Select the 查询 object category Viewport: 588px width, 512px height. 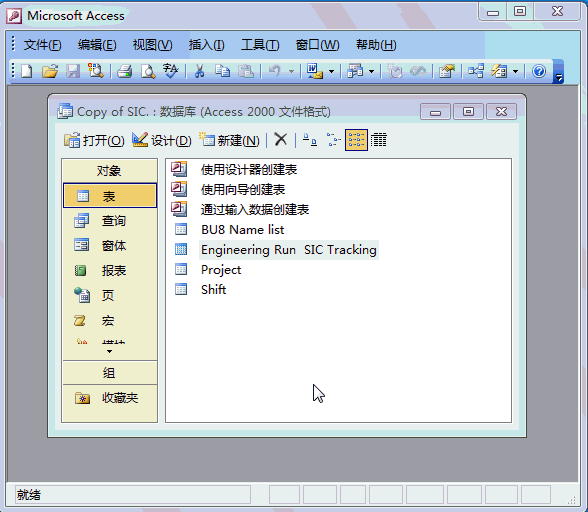click(110, 221)
